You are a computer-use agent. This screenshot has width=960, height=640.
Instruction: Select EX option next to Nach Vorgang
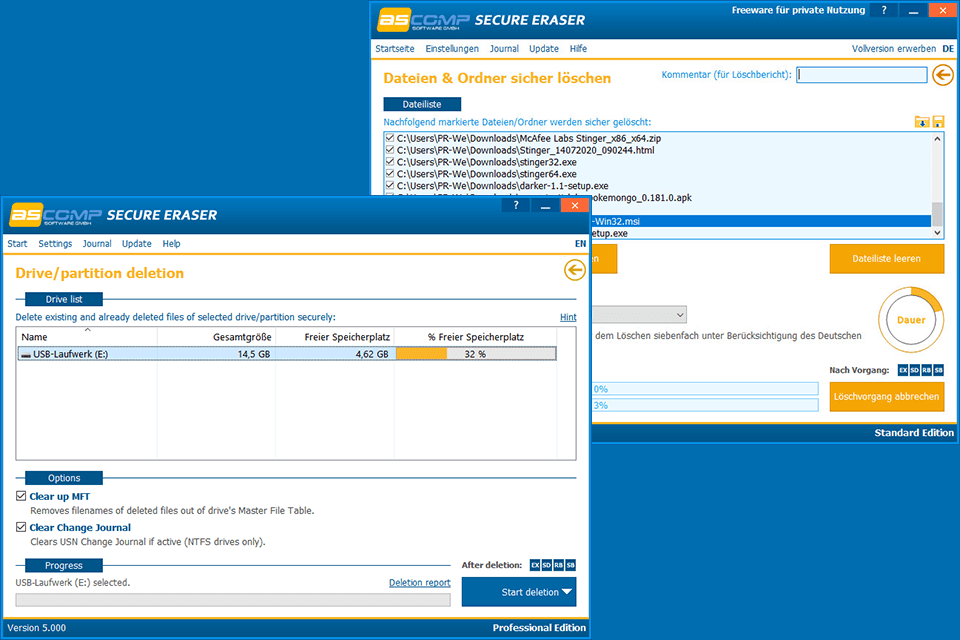pyautogui.click(x=903, y=370)
